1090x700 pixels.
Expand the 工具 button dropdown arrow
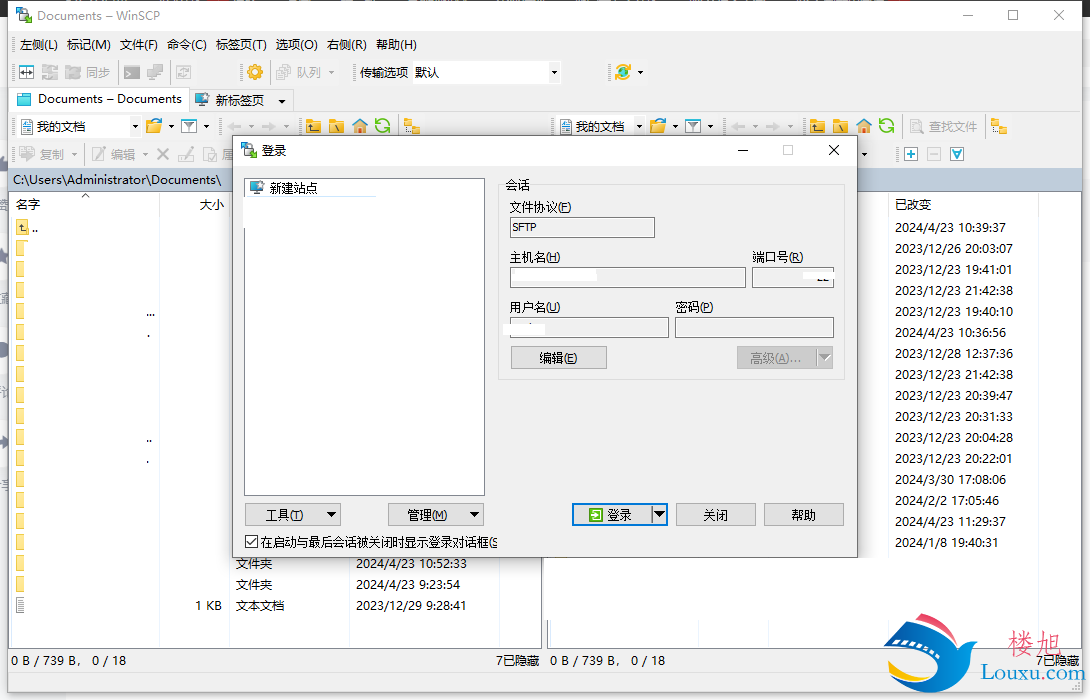[332, 515]
